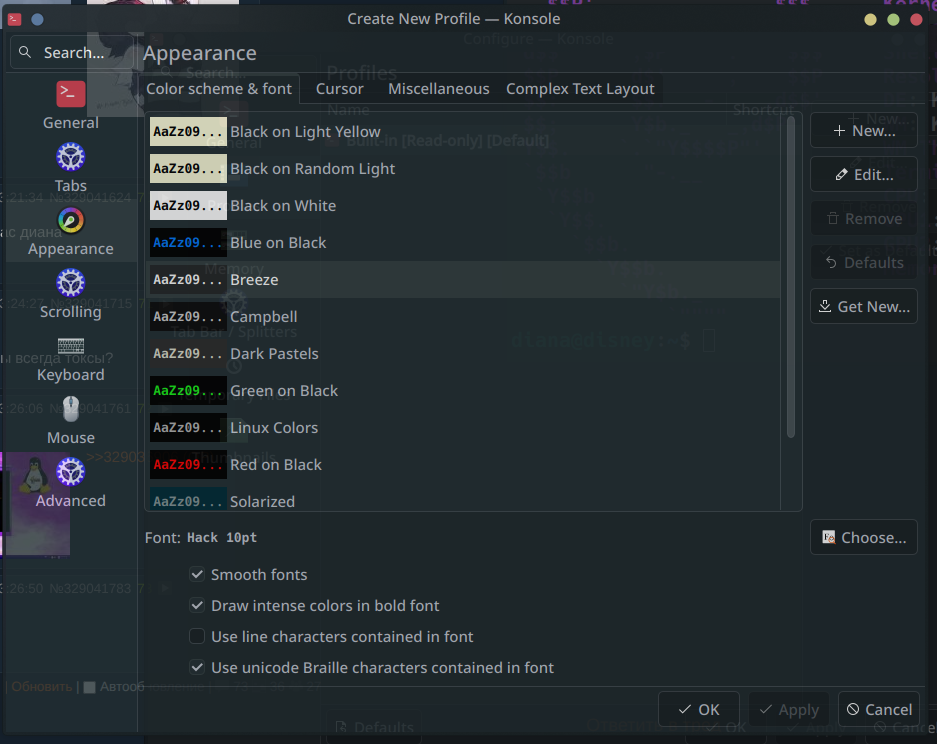Click the Black on White color preview
This screenshot has width=937, height=744.
click(188, 206)
